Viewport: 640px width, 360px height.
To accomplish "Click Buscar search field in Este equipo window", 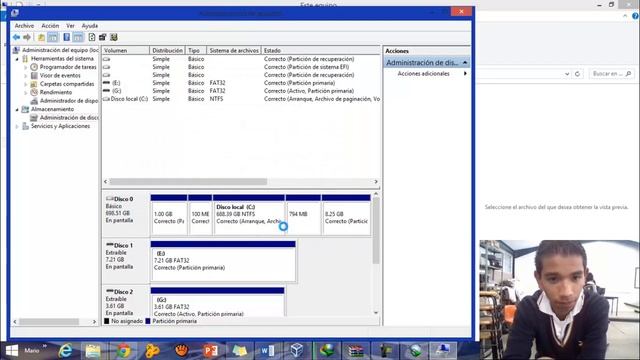I will pyautogui.click(x=611, y=74).
